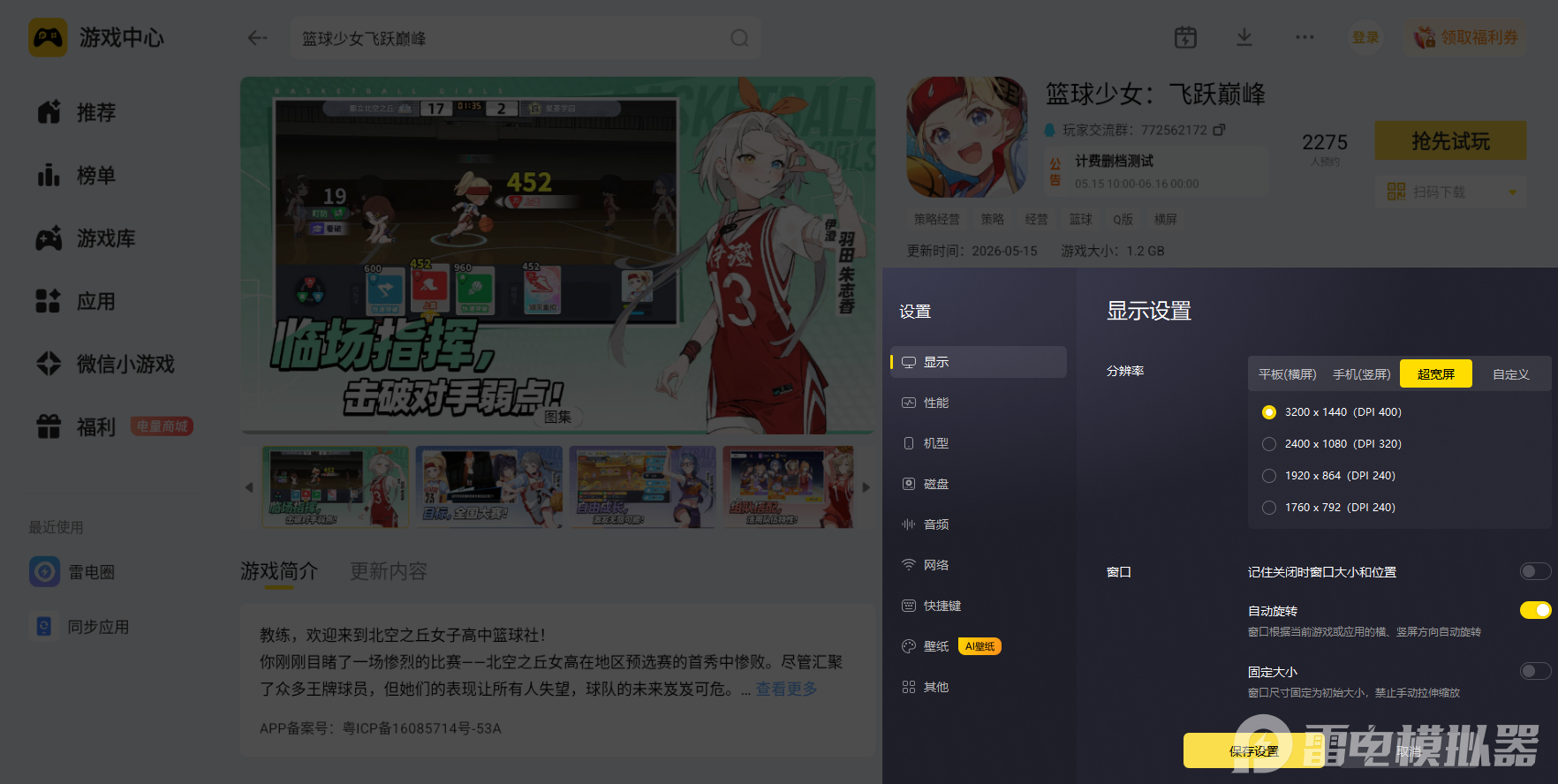The height and width of the screenshot is (784, 1558).
Task: Click the 领取福利券 button
Action: pos(1466,37)
